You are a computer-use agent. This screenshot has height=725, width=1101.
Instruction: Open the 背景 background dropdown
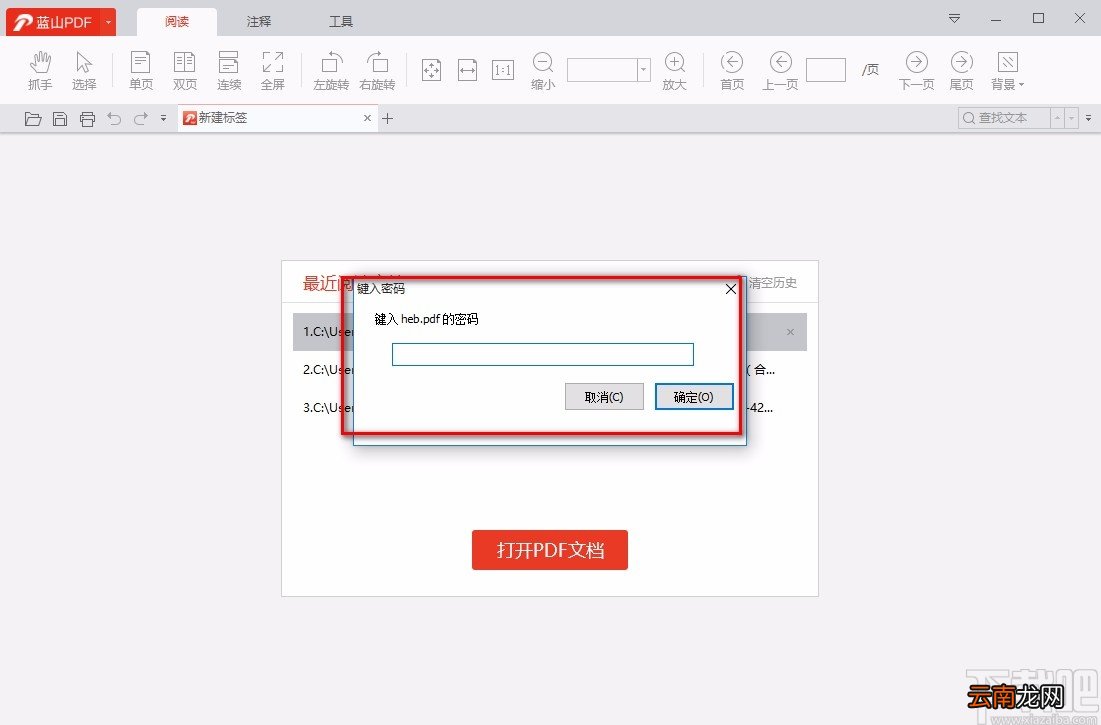[x=1008, y=70]
